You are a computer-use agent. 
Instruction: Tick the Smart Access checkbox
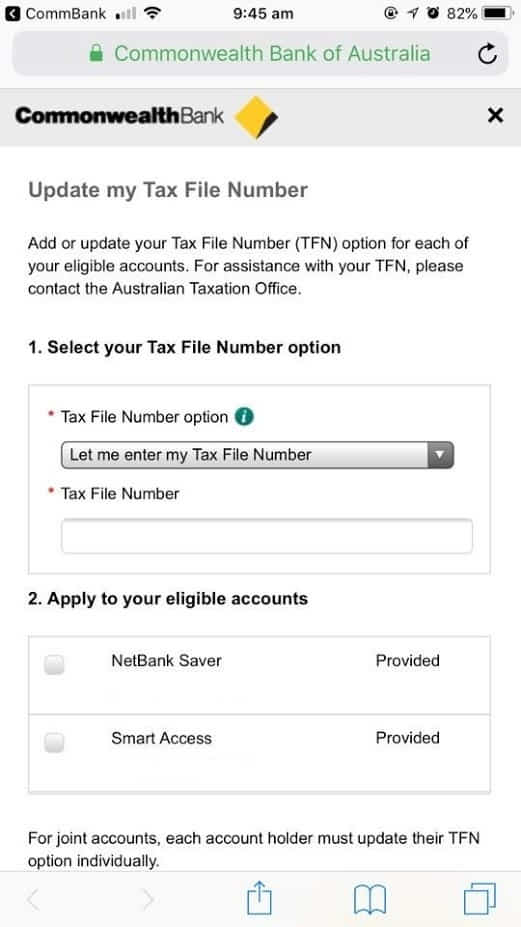[54, 742]
